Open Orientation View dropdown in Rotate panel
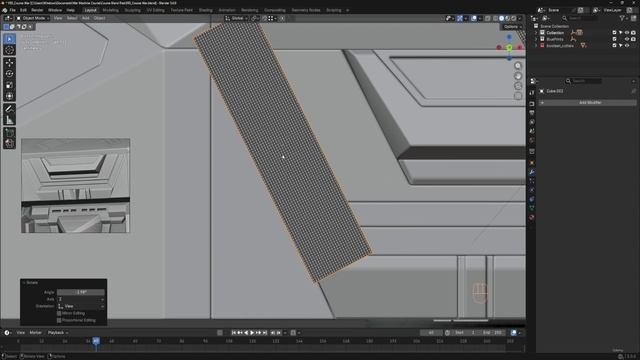This screenshot has width=640, height=360. click(x=81, y=306)
